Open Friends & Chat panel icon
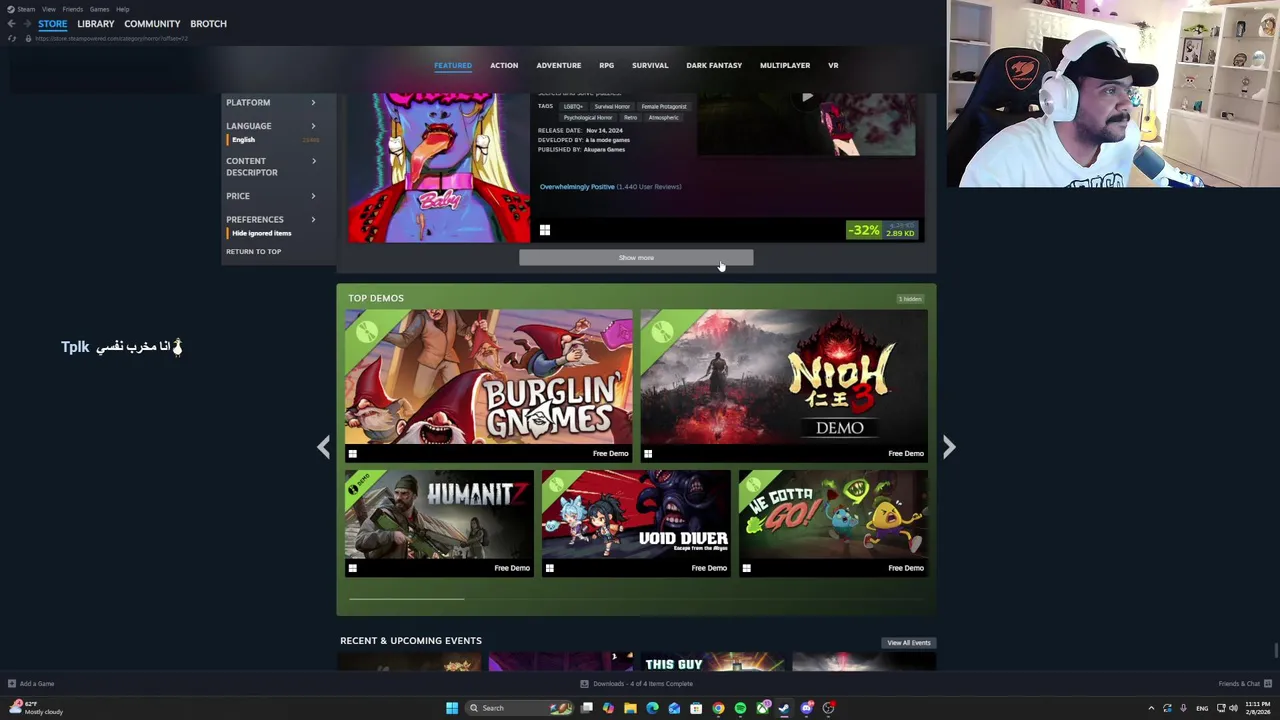Image resolution: width=1280 pixels, height=720 pixels. click(1268, 684)
